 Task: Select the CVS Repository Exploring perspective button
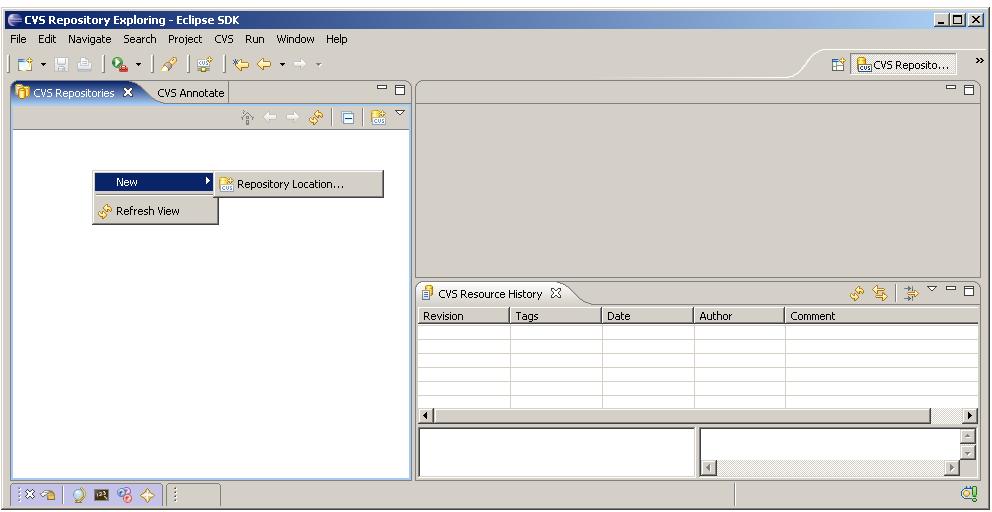click(x=903, y=65)
